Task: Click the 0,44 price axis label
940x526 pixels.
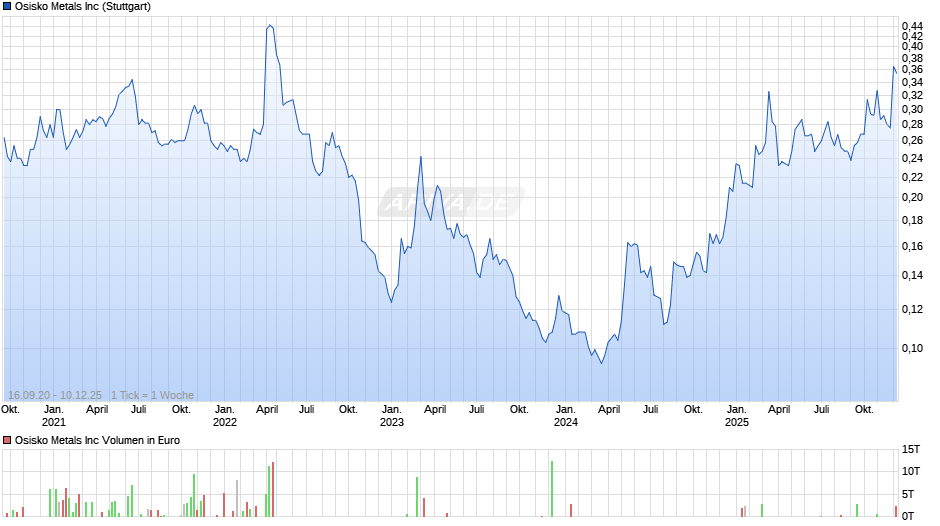Action: coord(912,26)
